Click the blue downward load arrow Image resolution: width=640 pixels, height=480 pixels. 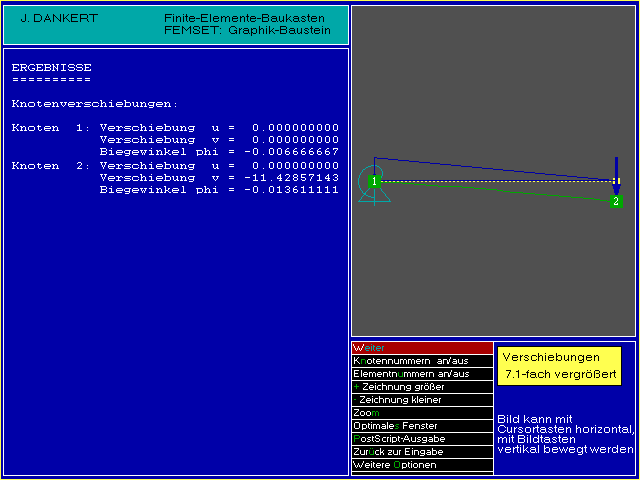[616, 169]
